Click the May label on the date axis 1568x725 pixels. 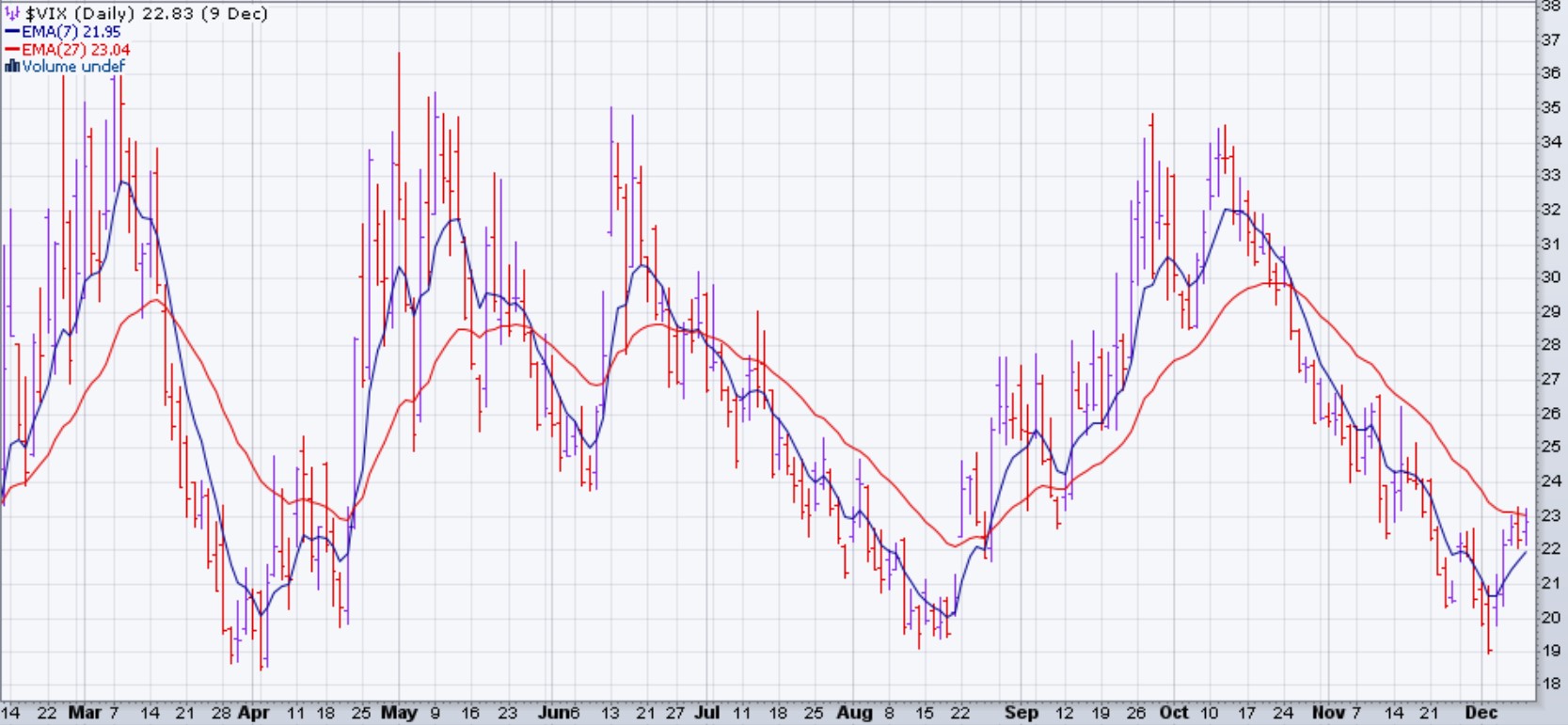[x=399, y=713]
